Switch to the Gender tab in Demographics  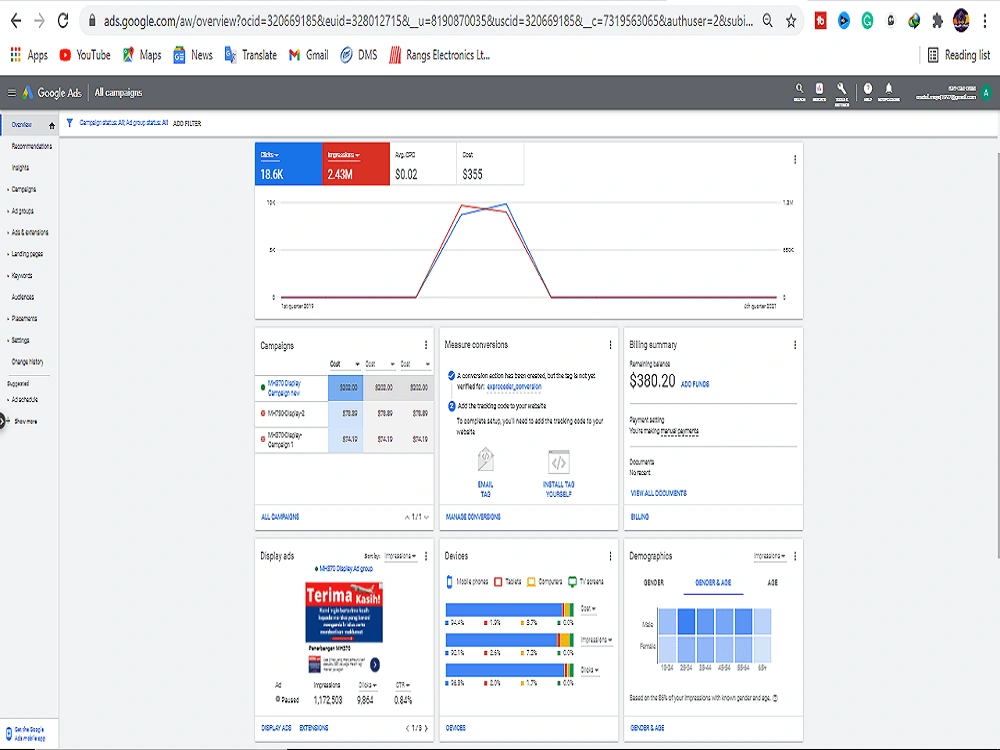pyautogui.click(x=653, y=582)
